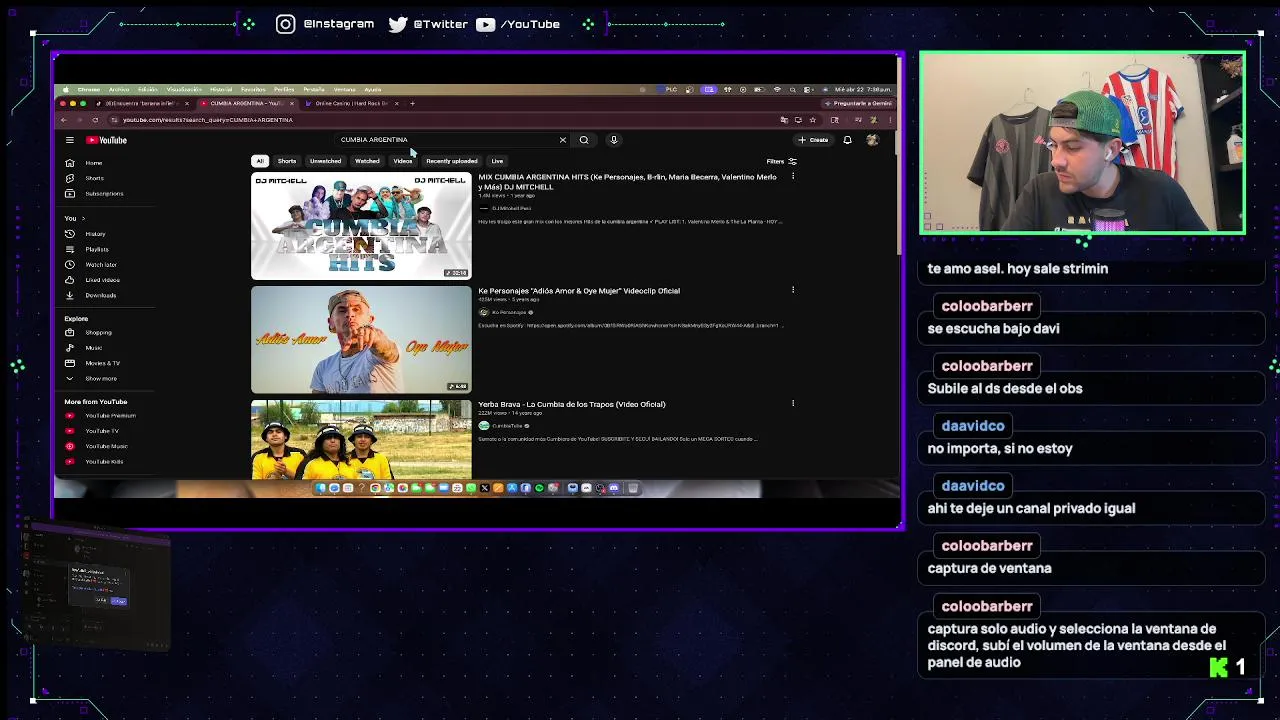The image size is (1280, 720).
Task: Click the History clock icon
Action: [69, 234]
